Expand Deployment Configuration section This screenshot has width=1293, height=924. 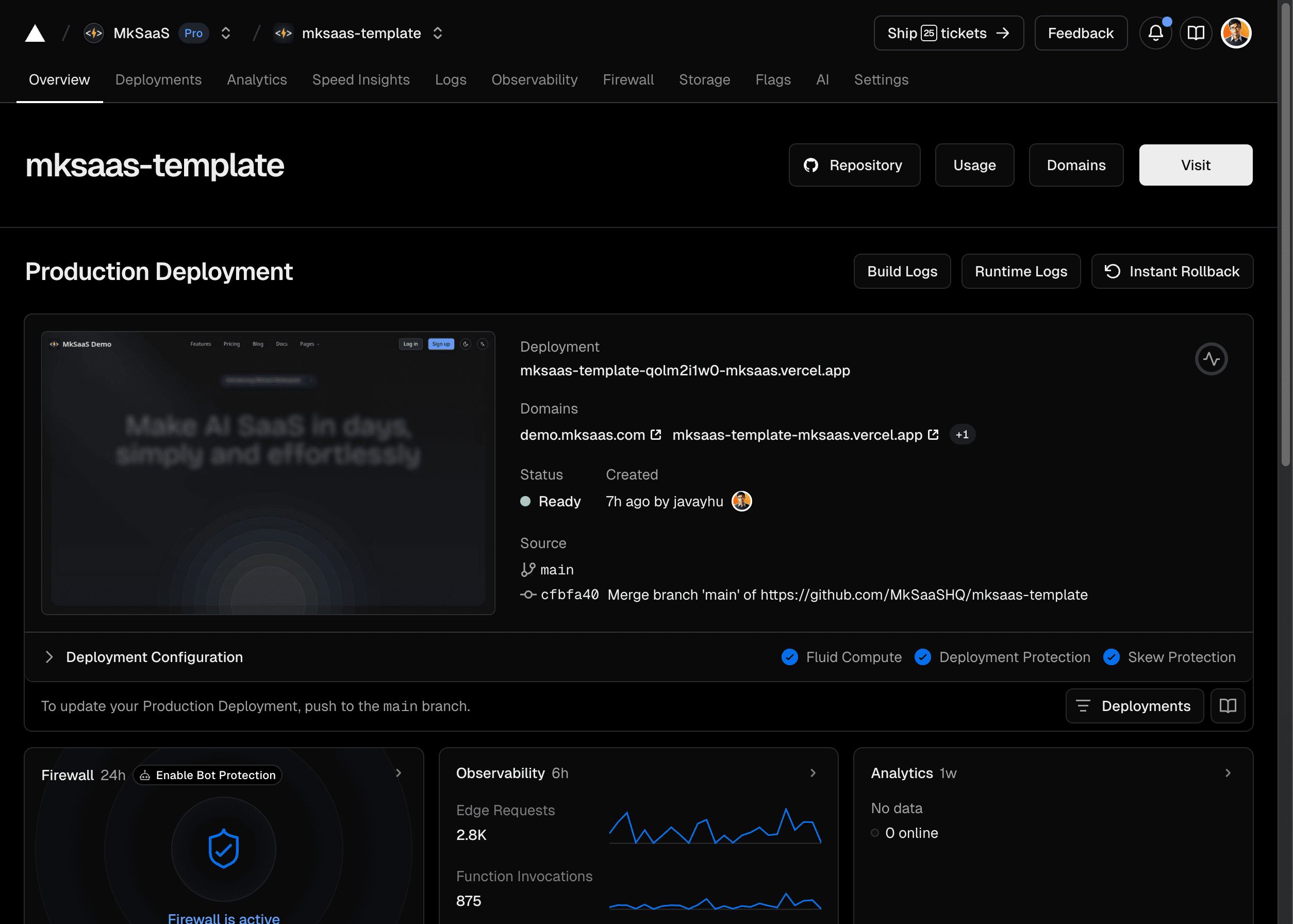tap(49, 657)
